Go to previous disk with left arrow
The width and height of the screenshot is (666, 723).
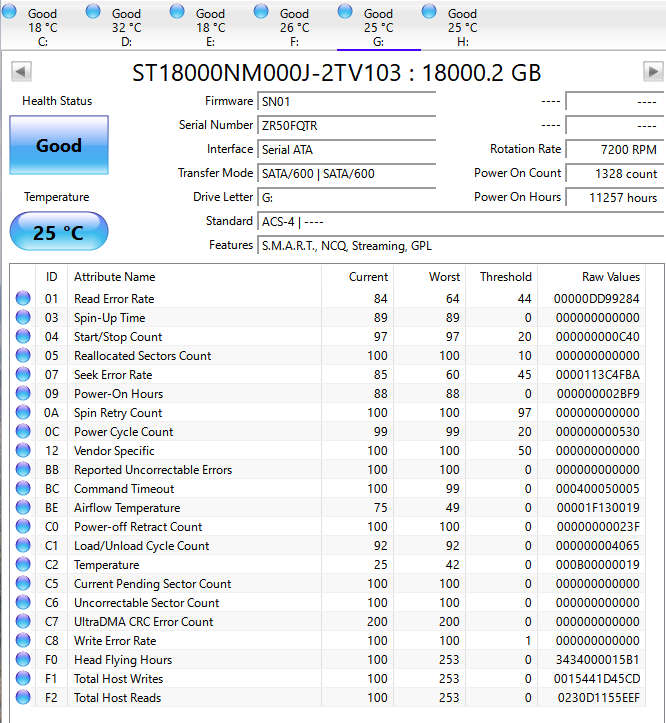(x=21, y=71)
